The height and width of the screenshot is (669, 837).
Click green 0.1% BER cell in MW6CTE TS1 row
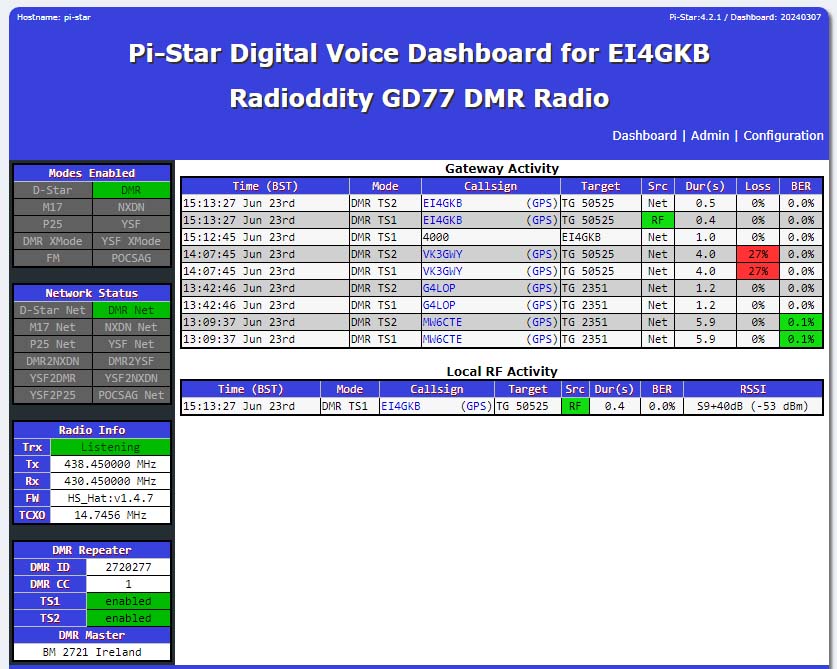click(x=801, y=340)
